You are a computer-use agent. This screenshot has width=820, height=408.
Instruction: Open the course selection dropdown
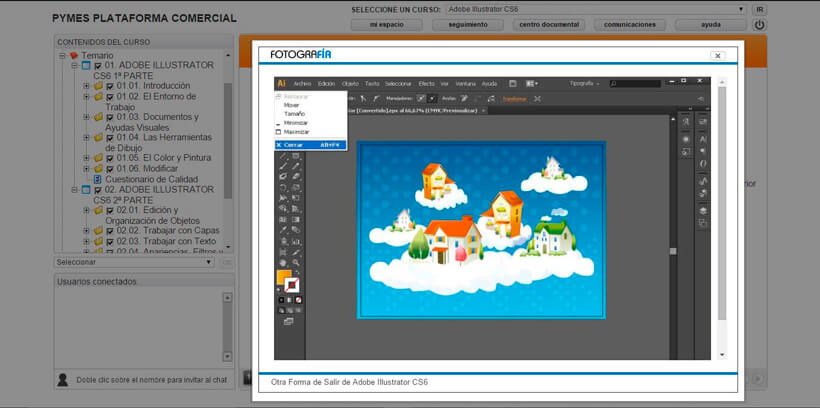tap(596, 9)
